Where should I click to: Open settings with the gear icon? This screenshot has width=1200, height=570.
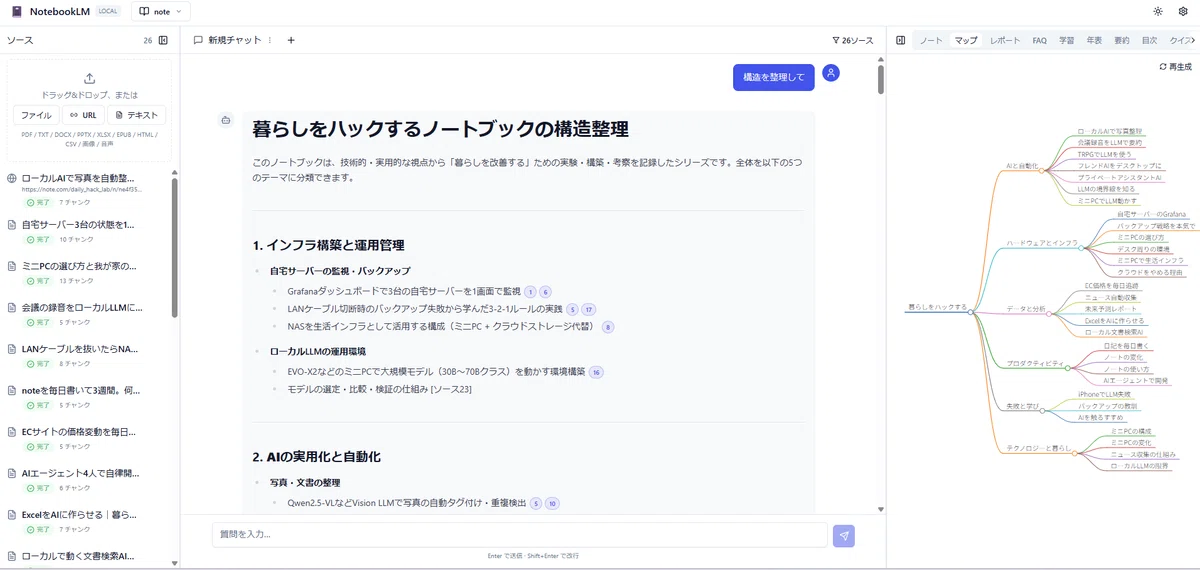(1183, 12)
